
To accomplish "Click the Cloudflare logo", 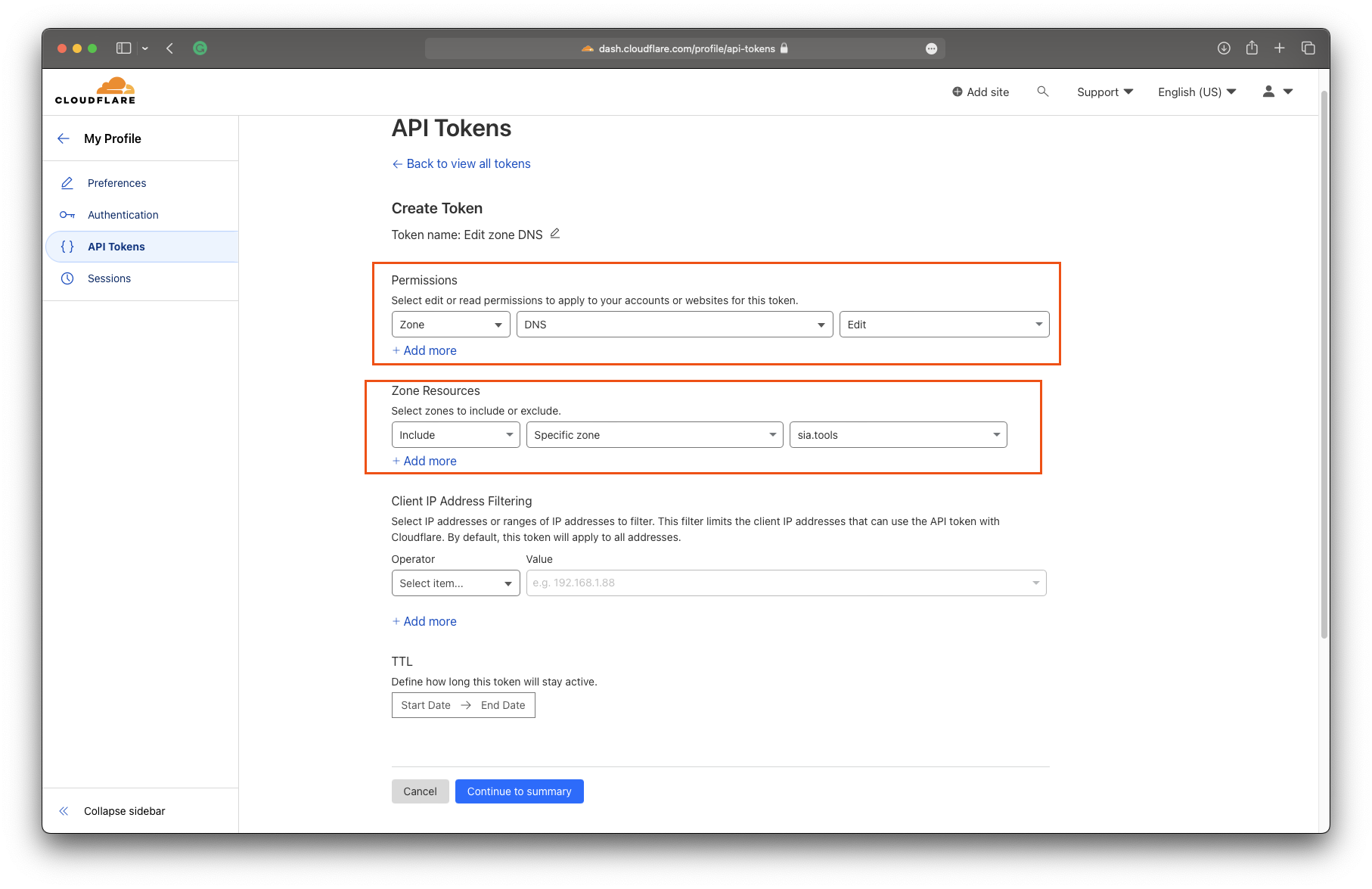I will click(95, 91).
